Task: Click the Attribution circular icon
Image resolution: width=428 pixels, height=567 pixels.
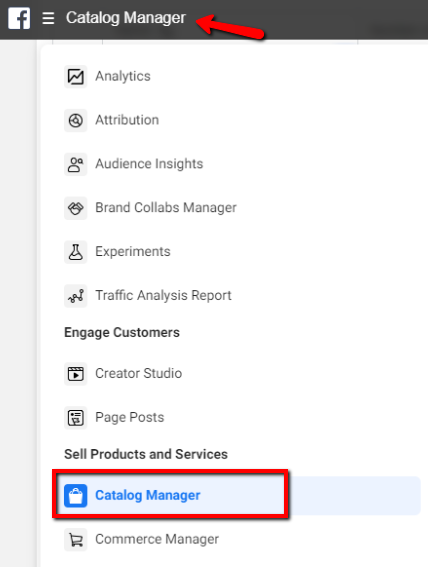Action: pos(76,120)
